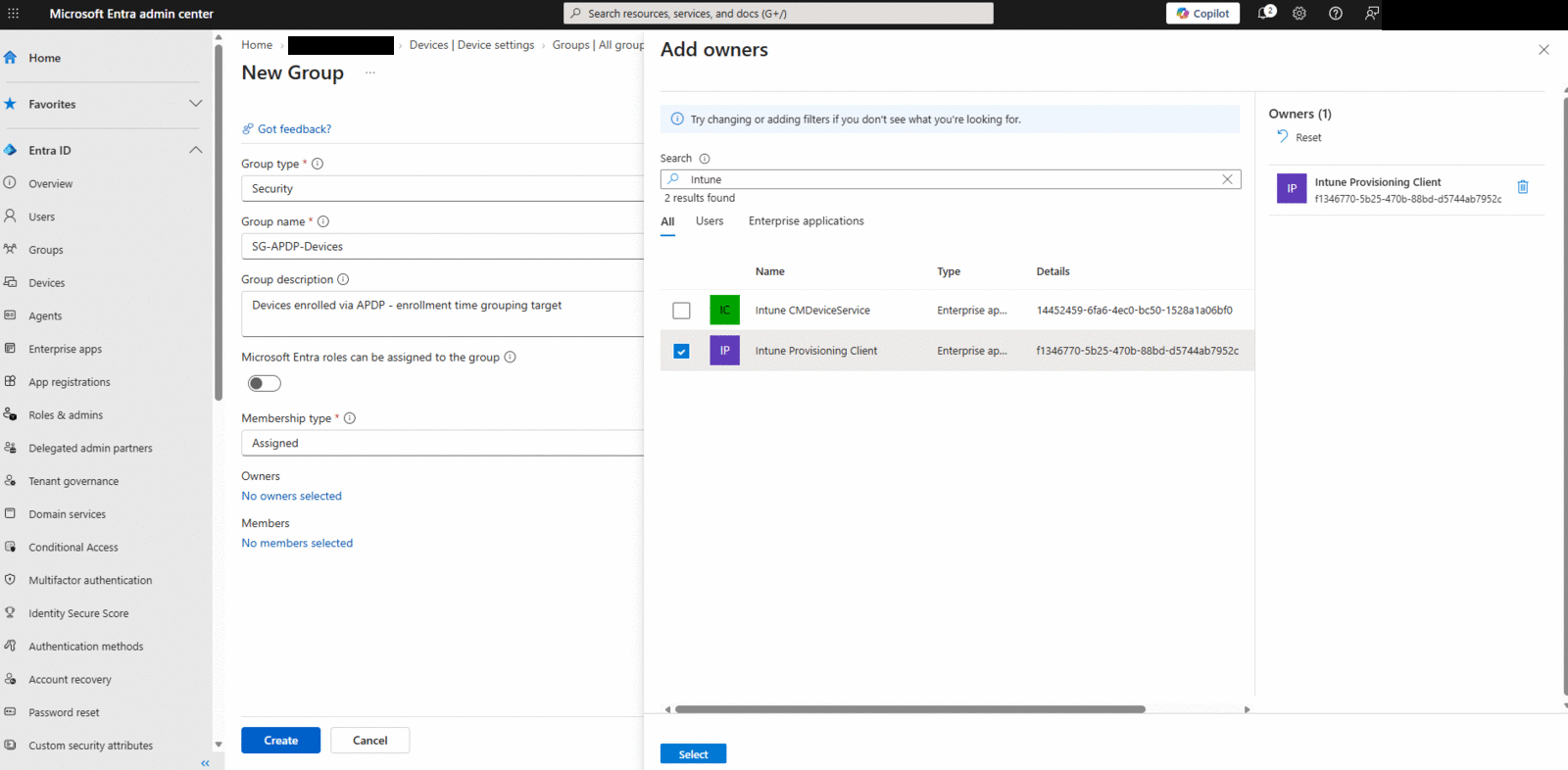The width and height of the screenshot is (1568, 770).
Task: Show info tooltip for Group type
Action: pyautogui.click(x=318, y=164)
